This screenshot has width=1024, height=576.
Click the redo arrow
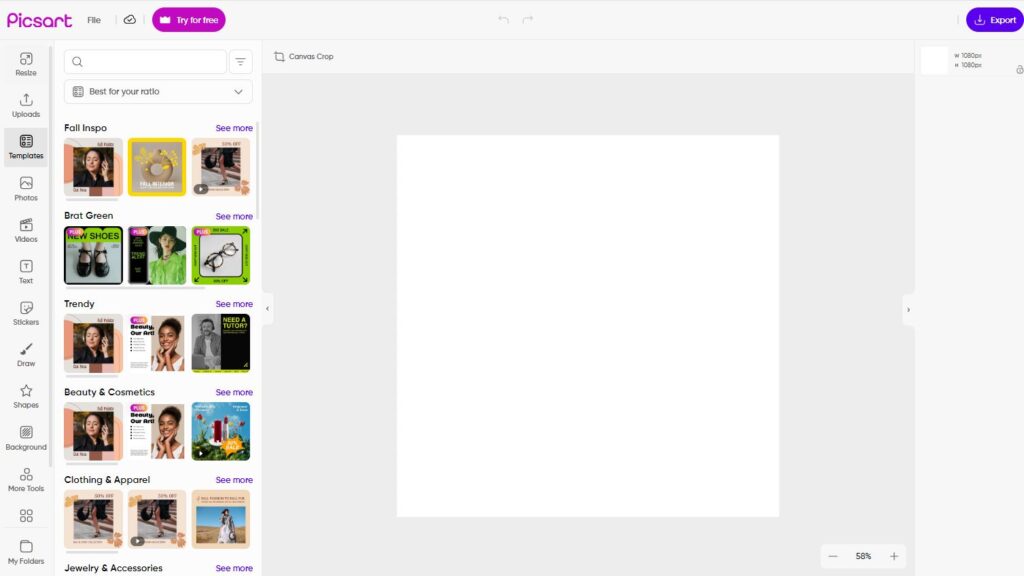click(528, 20)
